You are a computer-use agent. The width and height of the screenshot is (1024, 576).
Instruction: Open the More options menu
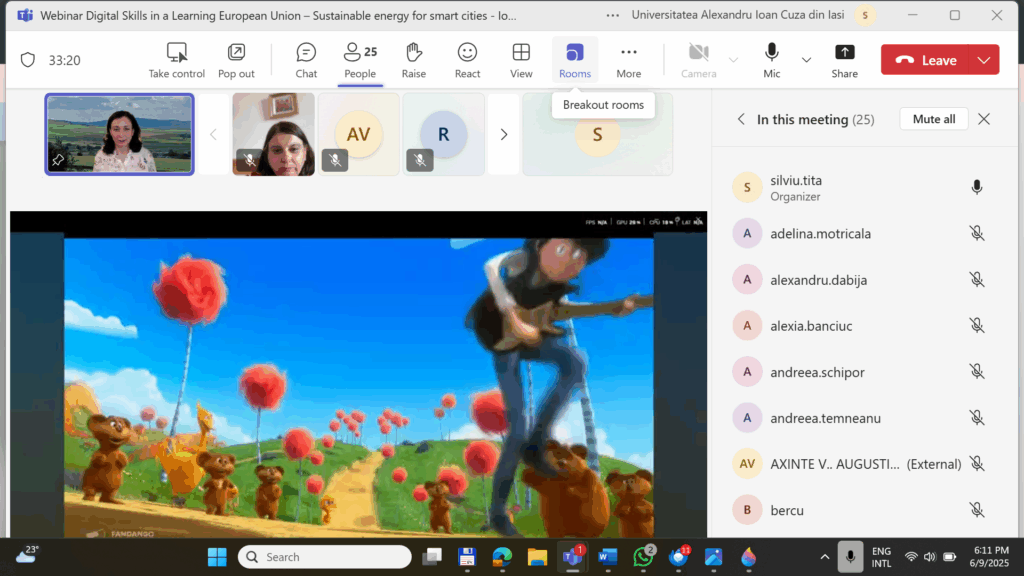(x=628, y=60)
